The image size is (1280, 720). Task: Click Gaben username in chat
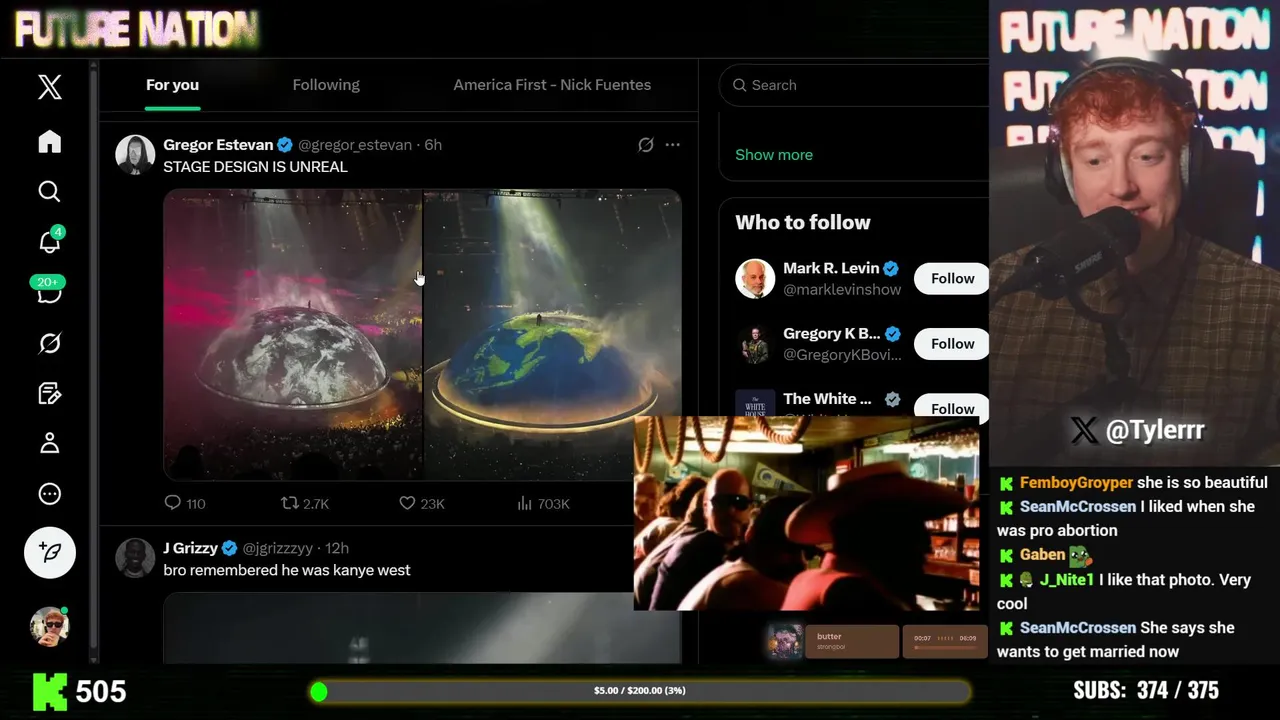1042,555
